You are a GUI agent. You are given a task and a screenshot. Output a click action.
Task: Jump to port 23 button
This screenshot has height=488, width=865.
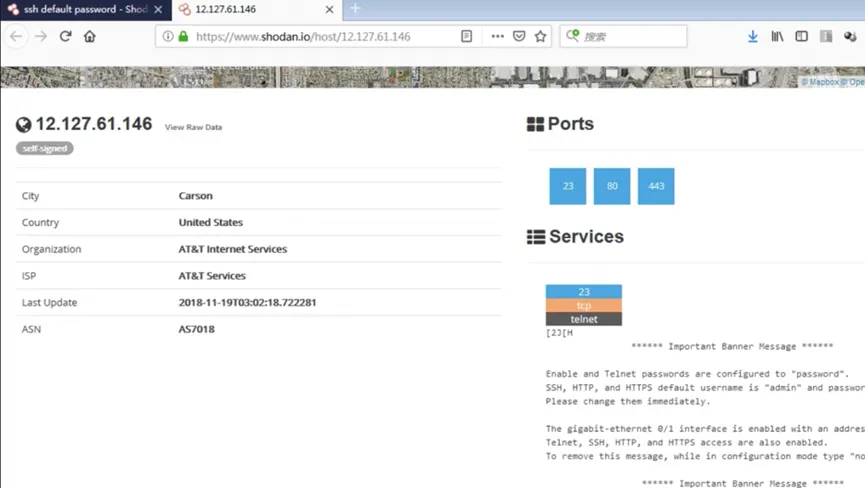568,186
